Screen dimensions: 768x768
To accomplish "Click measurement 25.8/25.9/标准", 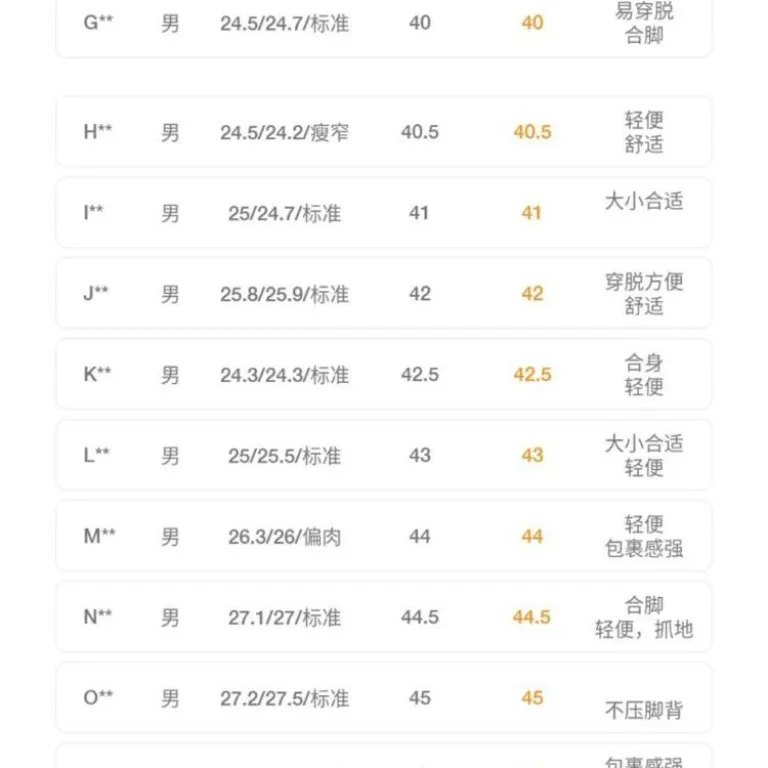I will (x=285, y=294).
